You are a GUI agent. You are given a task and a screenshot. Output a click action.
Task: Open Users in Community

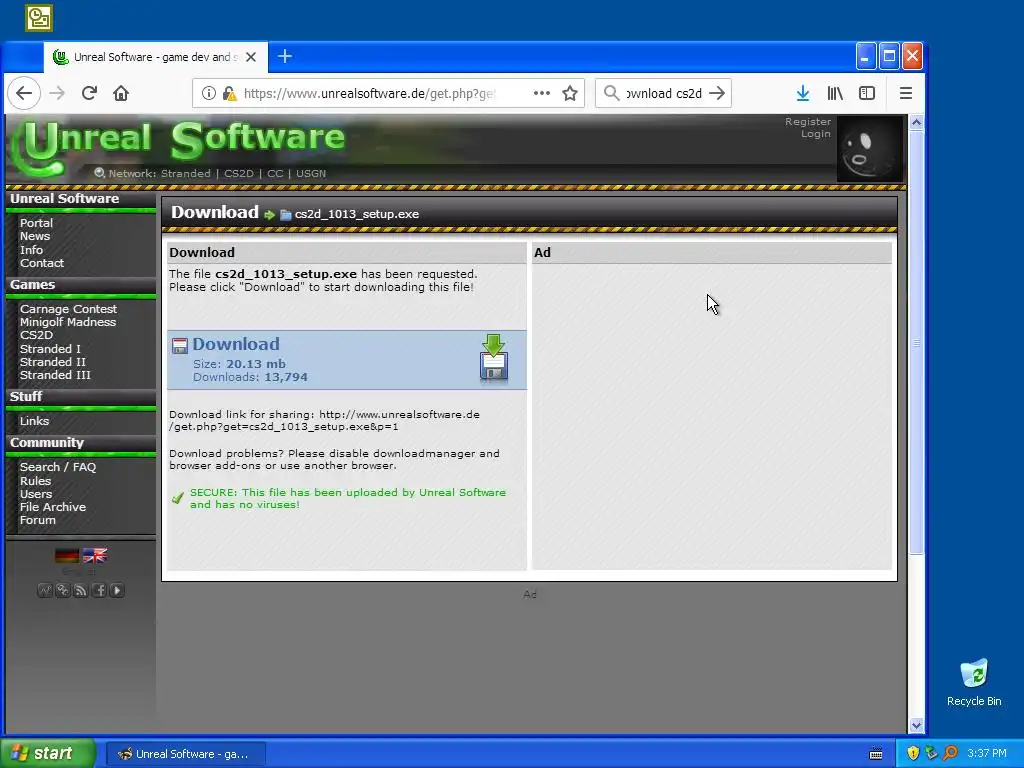click(x=36, y=494)
